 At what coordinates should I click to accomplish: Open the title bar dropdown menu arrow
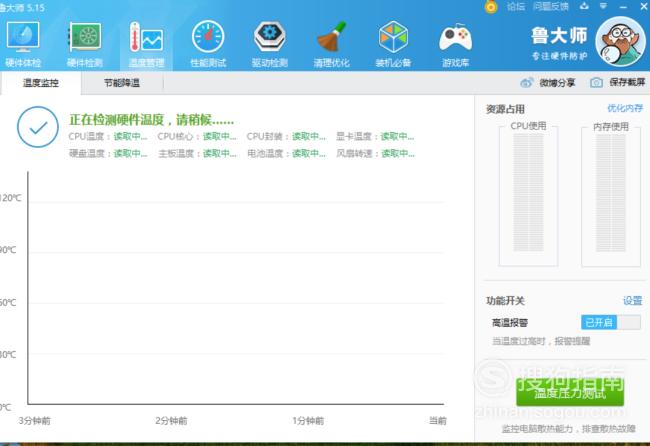tap(603, 6)
